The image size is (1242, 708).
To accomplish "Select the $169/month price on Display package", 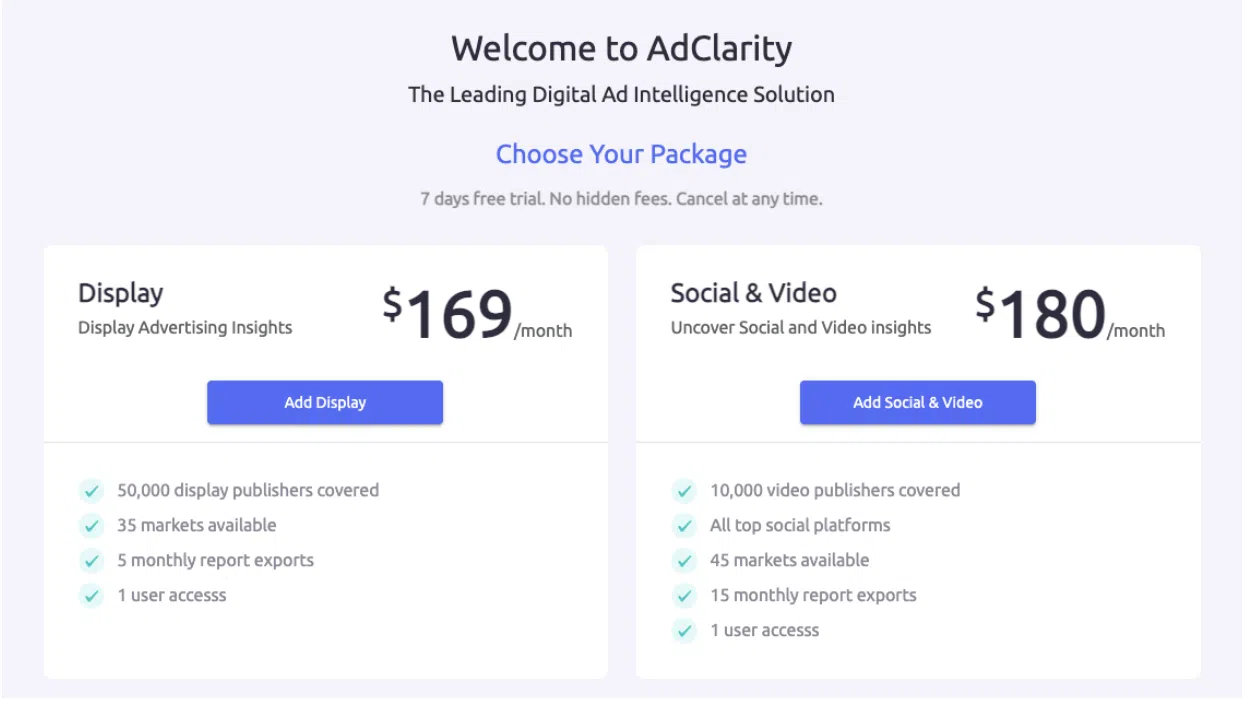I will coord(476,314).
